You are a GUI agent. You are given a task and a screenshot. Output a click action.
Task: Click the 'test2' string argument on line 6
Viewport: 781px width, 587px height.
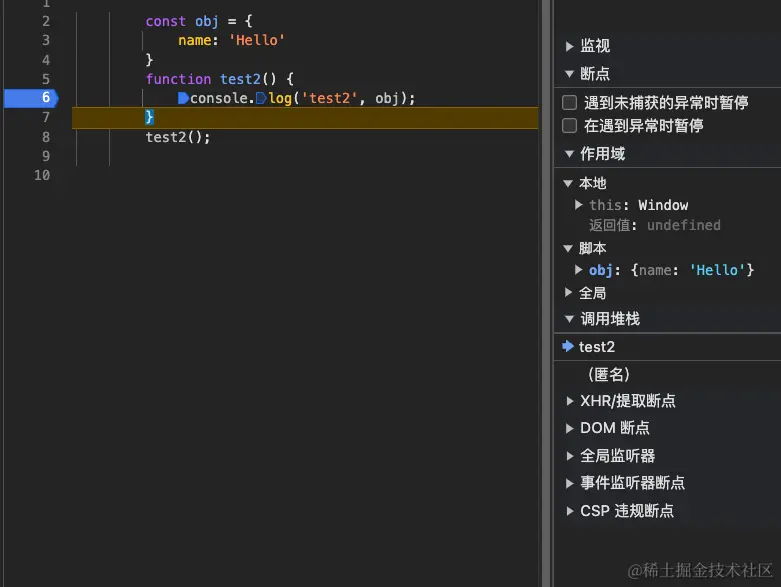point(329,98)
